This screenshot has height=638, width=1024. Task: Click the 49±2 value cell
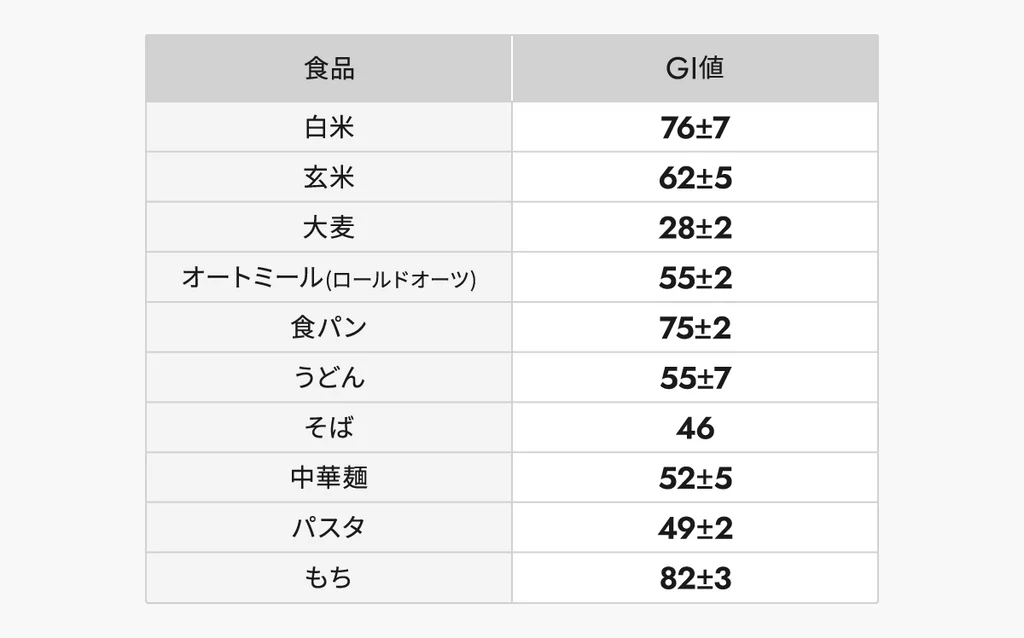tap(695, 528)
